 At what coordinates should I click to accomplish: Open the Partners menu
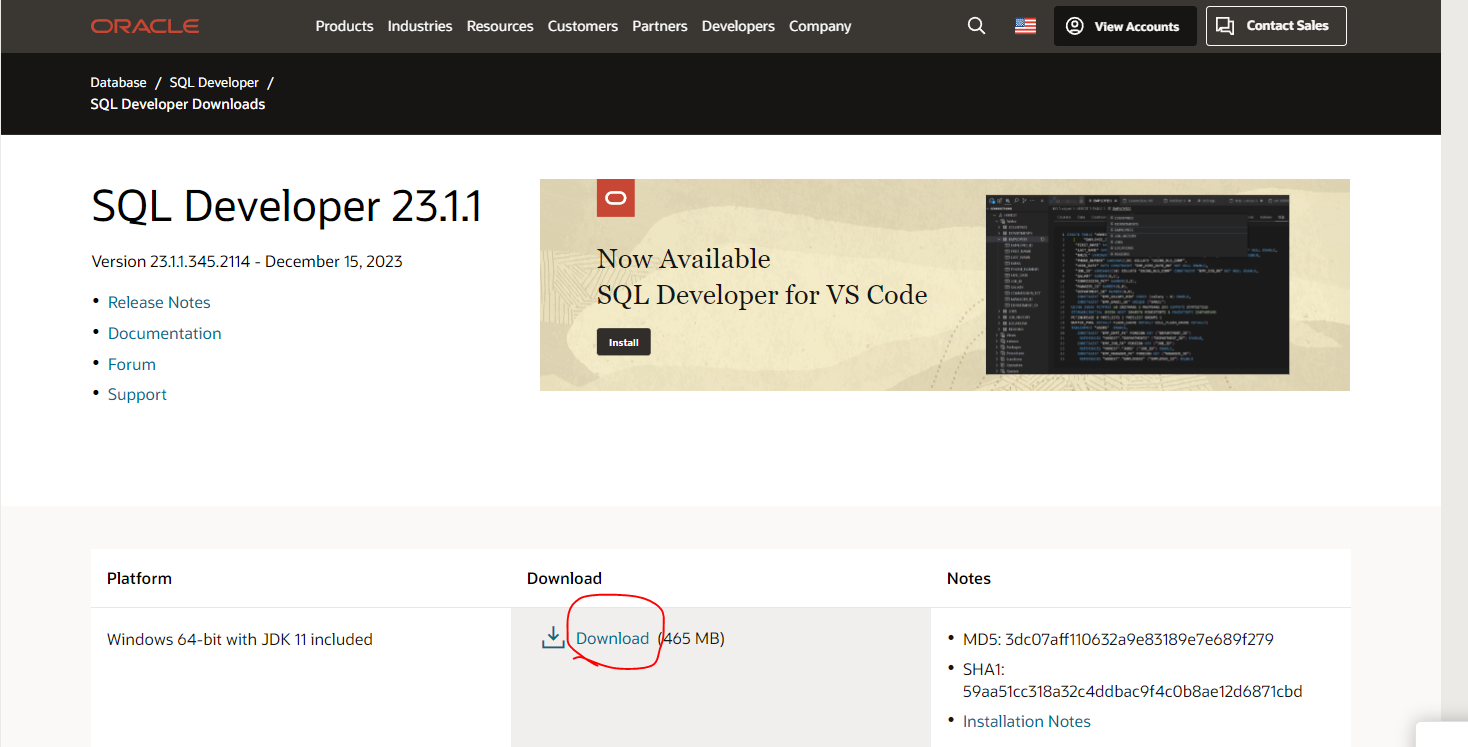pyautogui.click(x=660, y=26)
